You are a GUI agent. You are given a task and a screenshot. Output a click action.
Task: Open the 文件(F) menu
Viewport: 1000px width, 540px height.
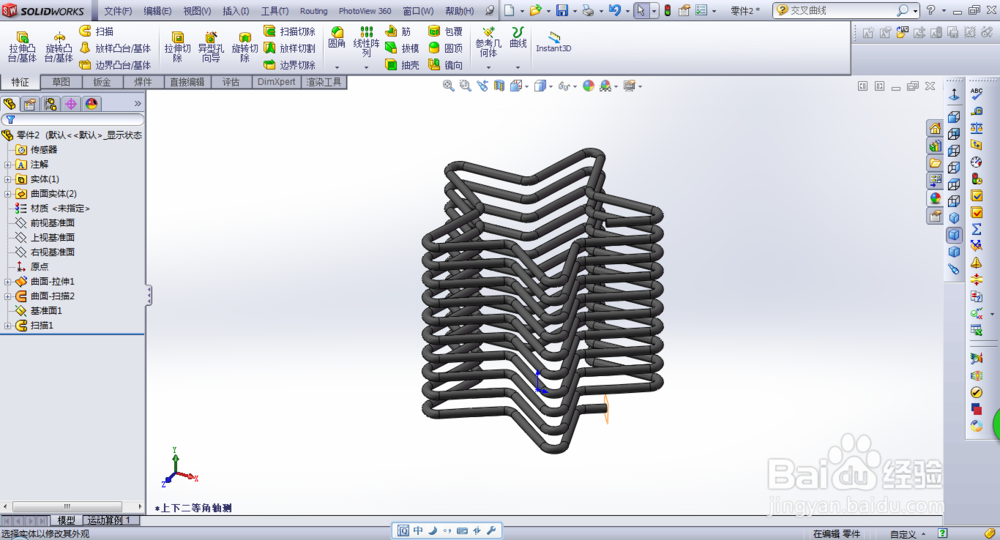(118, 11)
